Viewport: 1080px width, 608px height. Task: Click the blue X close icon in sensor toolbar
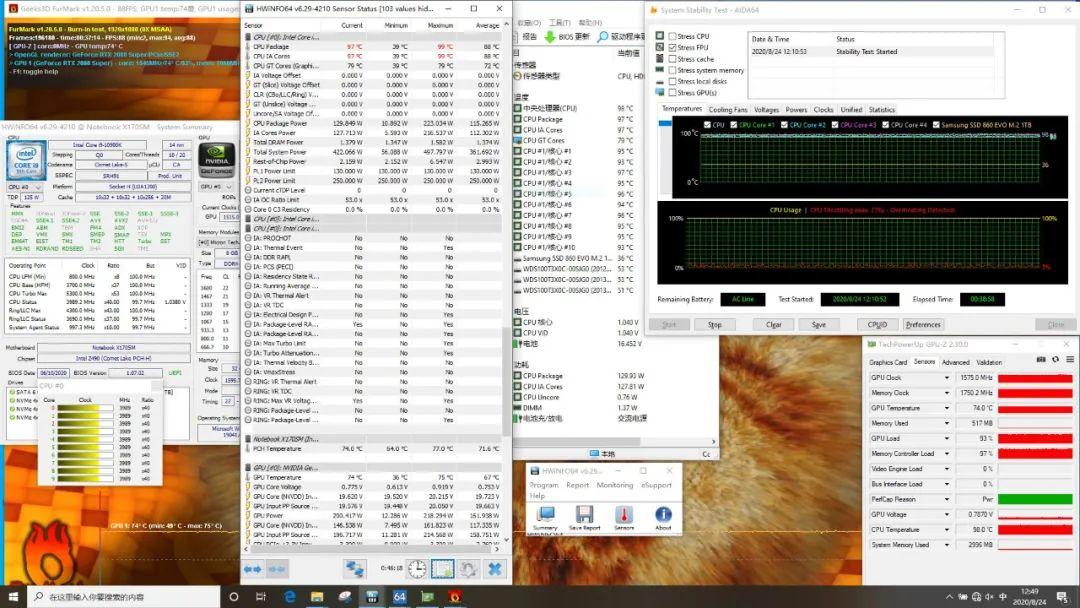coord(494,568)
